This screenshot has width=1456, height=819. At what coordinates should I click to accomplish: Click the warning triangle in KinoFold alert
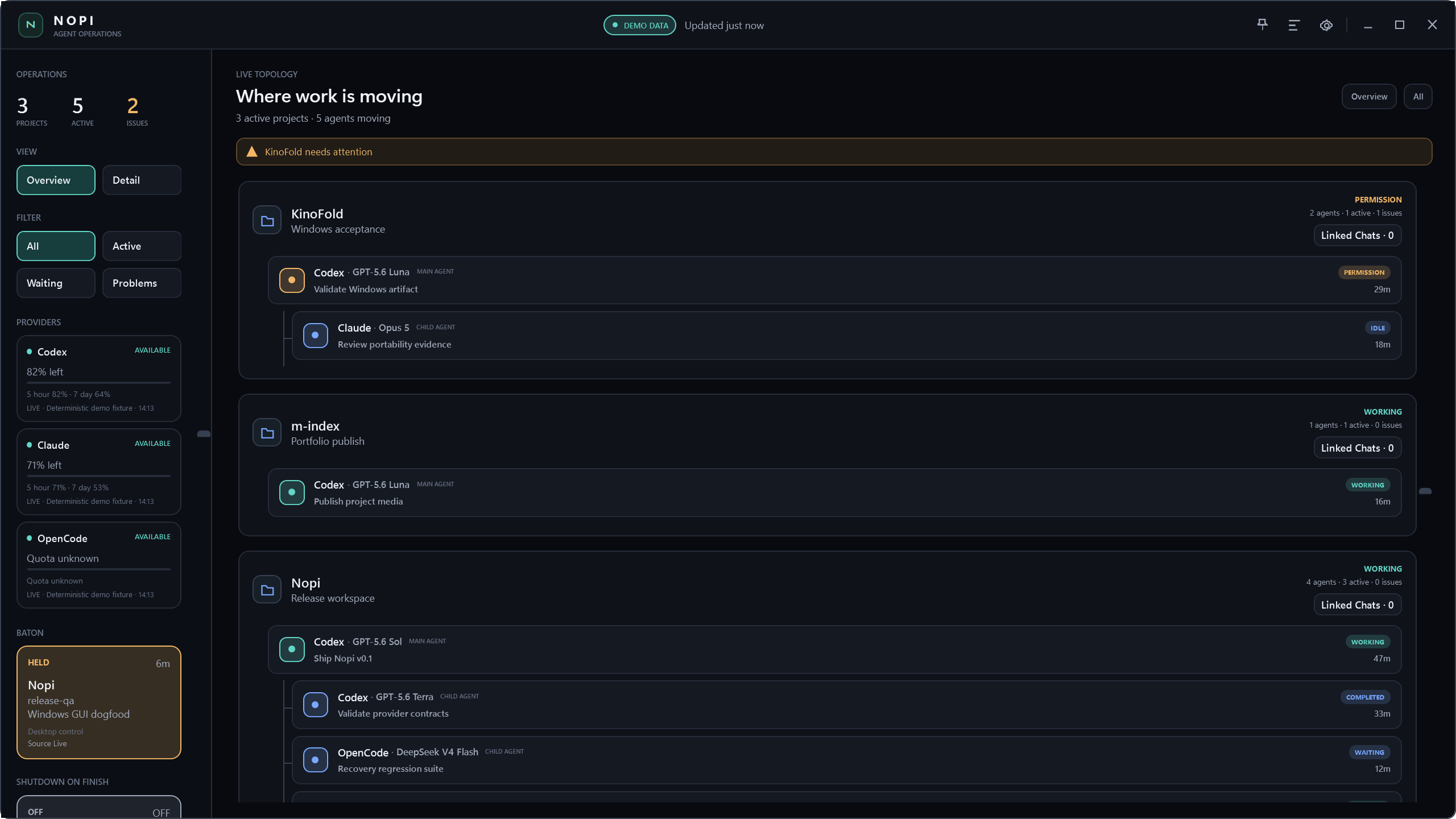click(252, 151)
